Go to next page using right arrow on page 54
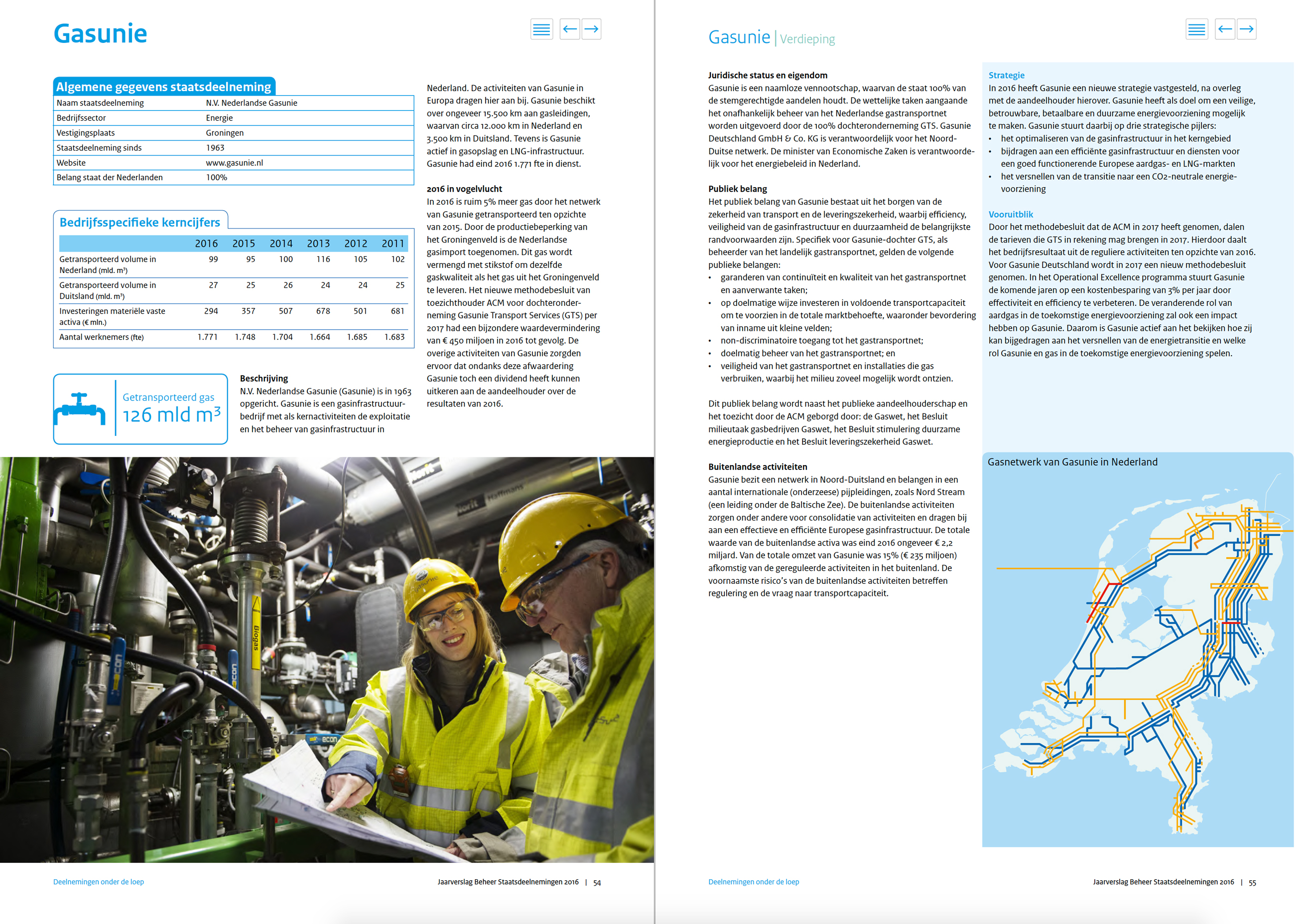 click(x=591, y=29)
